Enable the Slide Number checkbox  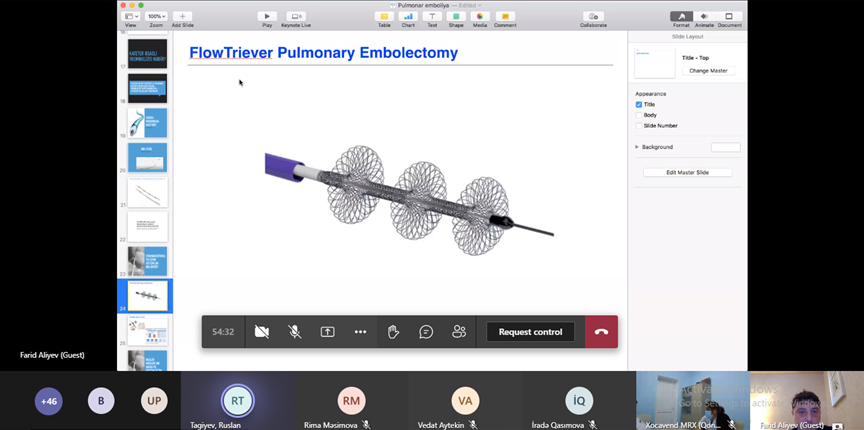click(x=639, y=126)
